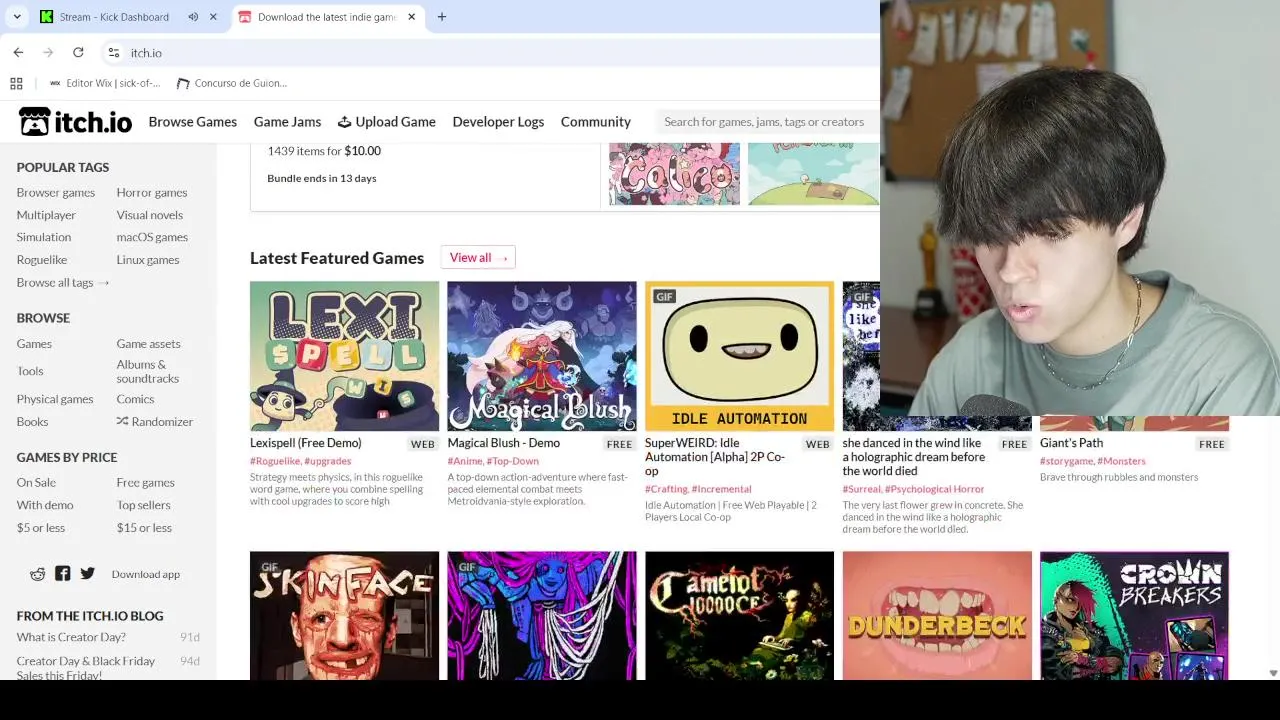Open Dunderbeck game thumbnail
The width and height of the screenshot is (1280, 720).
[x=937, y=615]
